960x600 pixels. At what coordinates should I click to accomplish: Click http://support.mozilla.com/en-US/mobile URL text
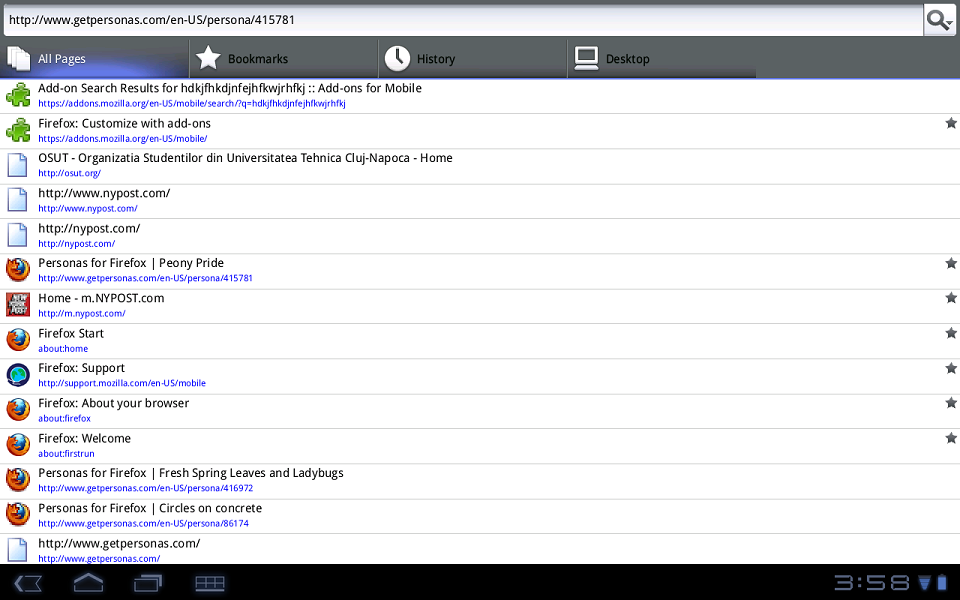(122, 383)
